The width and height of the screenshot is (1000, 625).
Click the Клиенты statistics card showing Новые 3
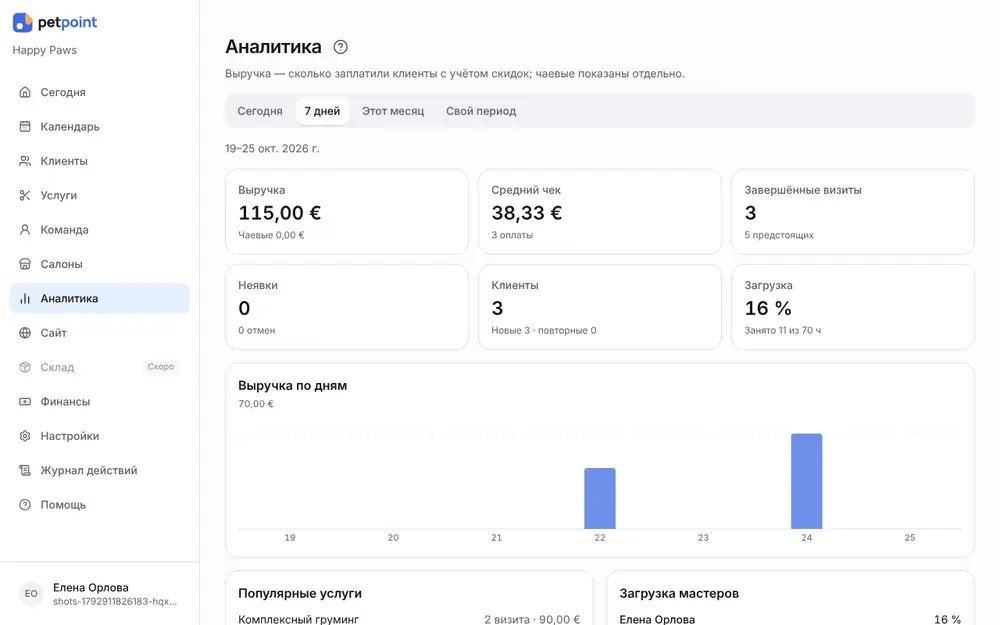pos(599,307)
